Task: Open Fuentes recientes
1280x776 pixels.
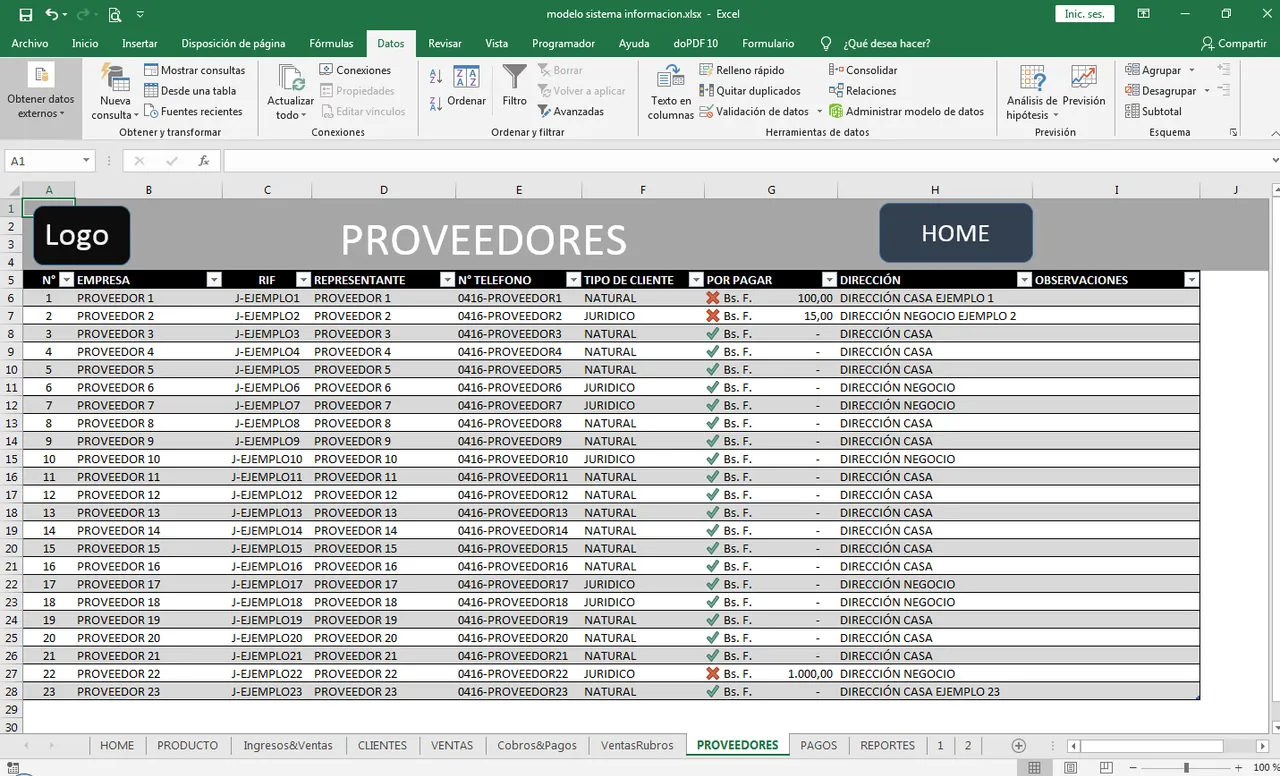Action: [193, 112]
